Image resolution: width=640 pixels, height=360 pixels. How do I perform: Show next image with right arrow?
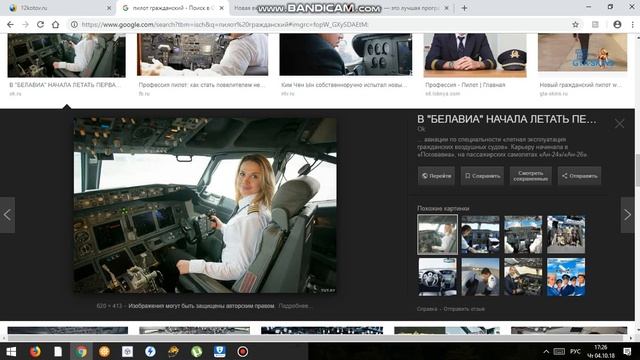627,215
